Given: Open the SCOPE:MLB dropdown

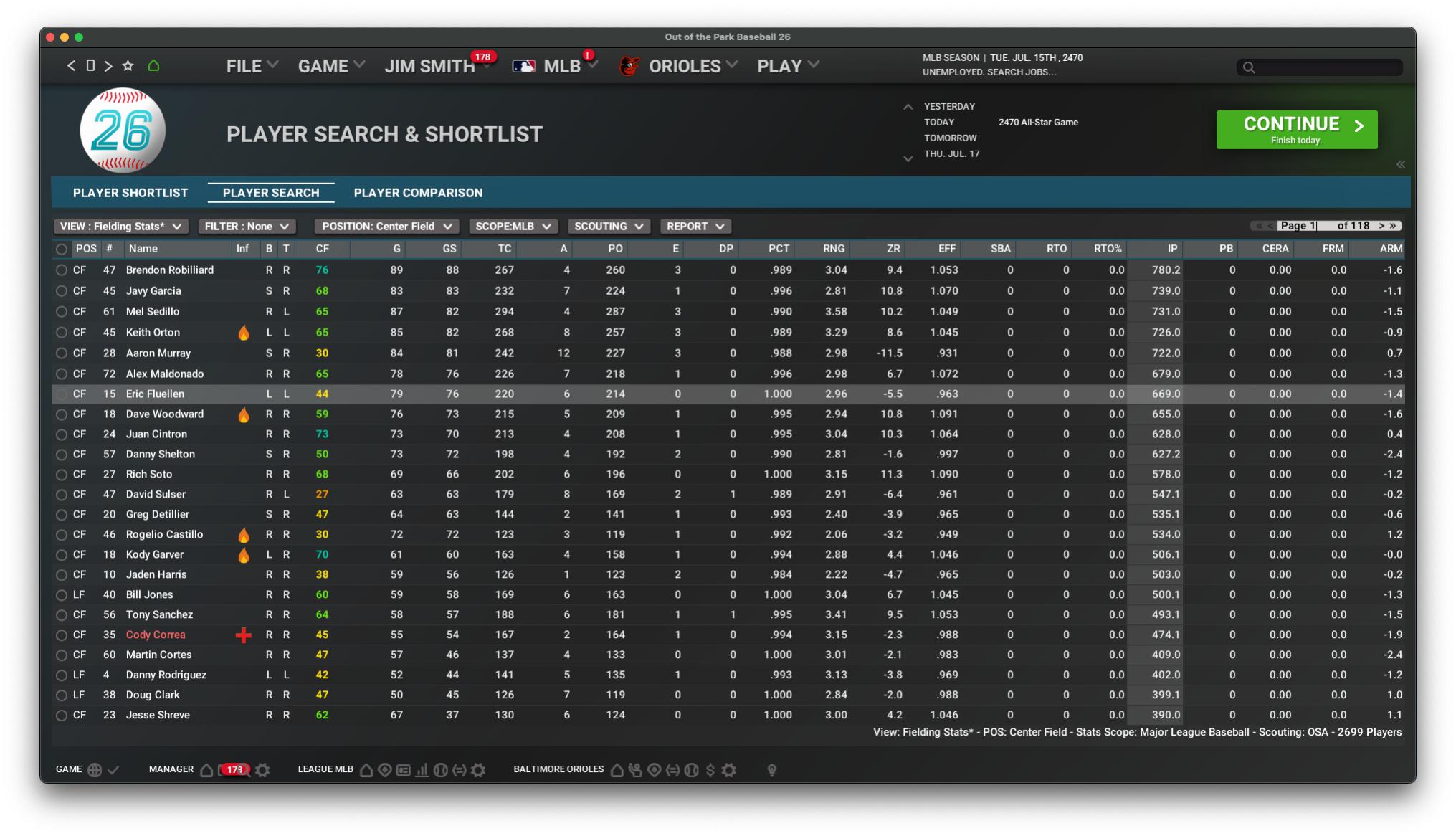Looking at the screenshot, I should click(x=513, y=227).
